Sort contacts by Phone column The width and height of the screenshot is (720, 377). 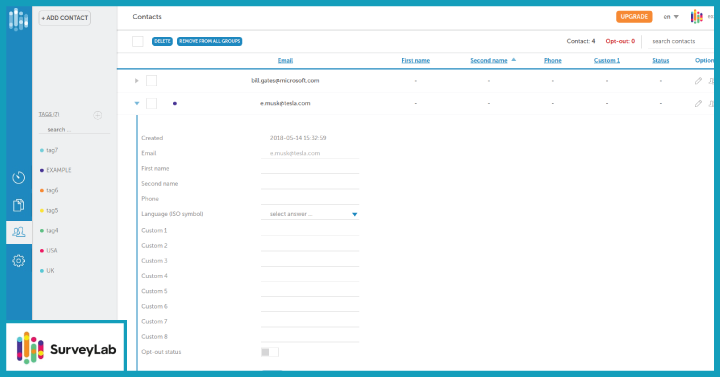point(552,61)
